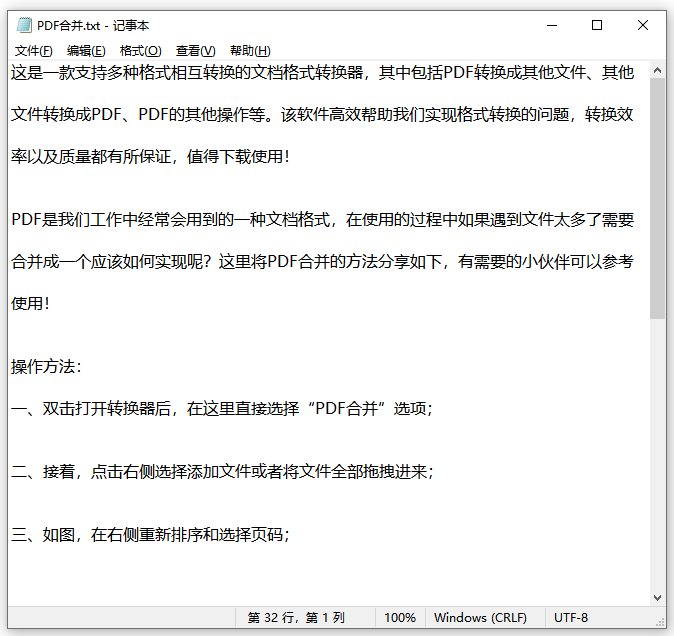
Task: Expand the 格式(O) menu
Action: point(140,51)
